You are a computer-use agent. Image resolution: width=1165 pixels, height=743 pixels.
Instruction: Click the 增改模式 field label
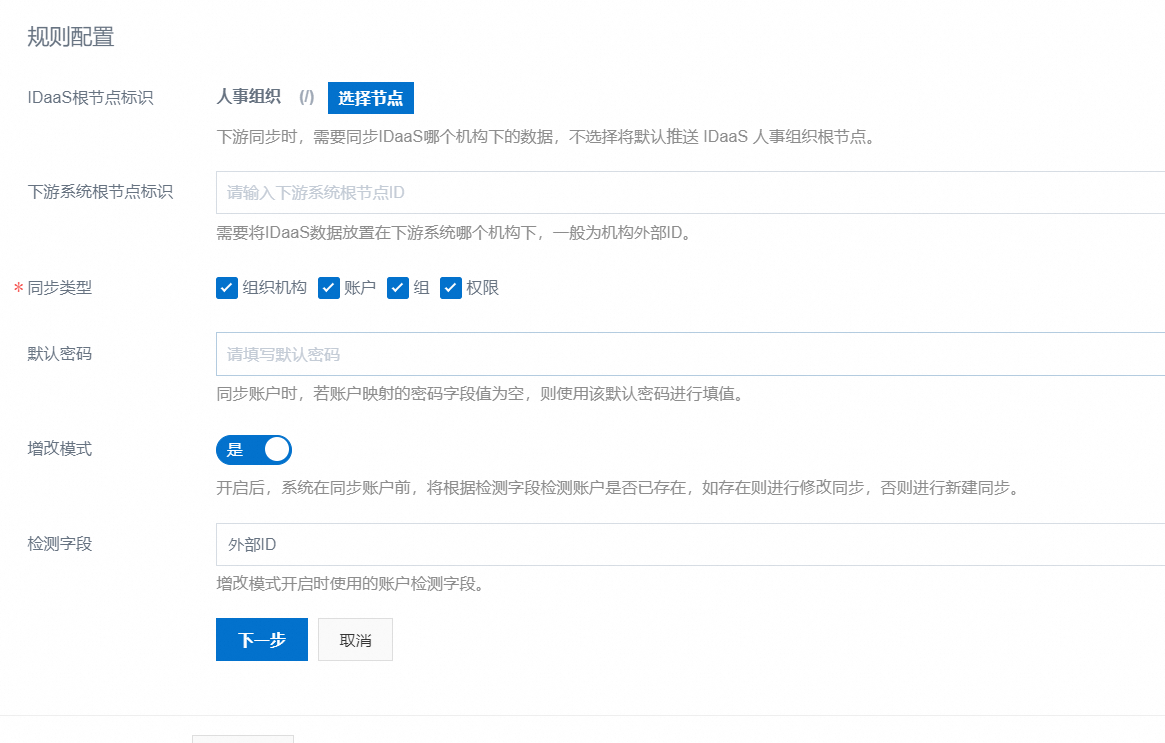click(x=59, y=449)
